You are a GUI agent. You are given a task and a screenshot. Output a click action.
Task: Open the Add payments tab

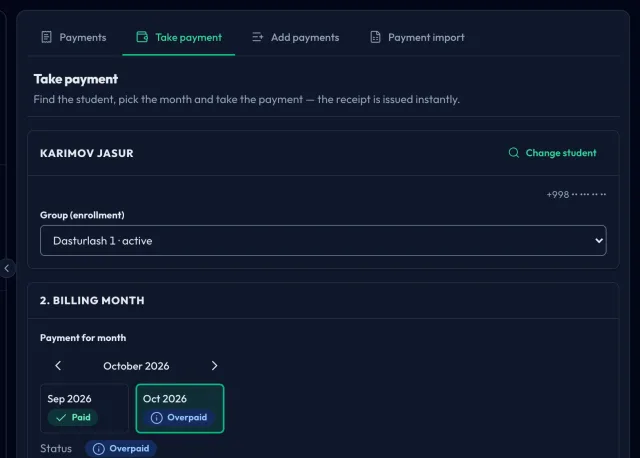[x=296, y=38]
